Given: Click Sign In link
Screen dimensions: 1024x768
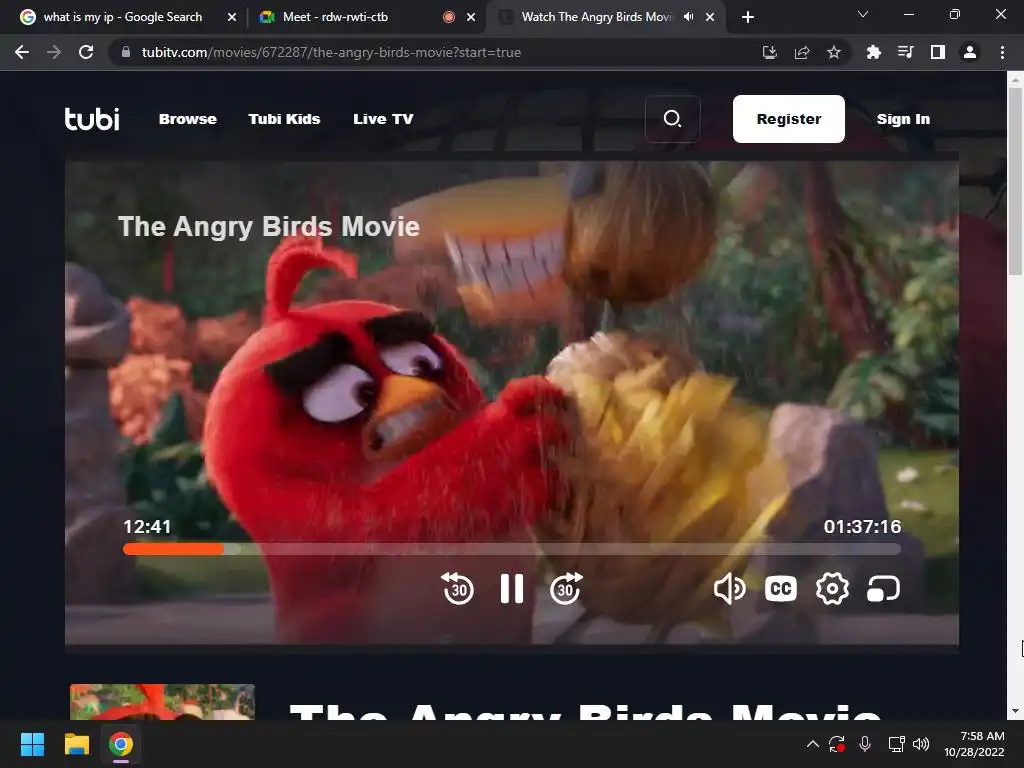Looking at the screenshot, I should click(903, 119).
